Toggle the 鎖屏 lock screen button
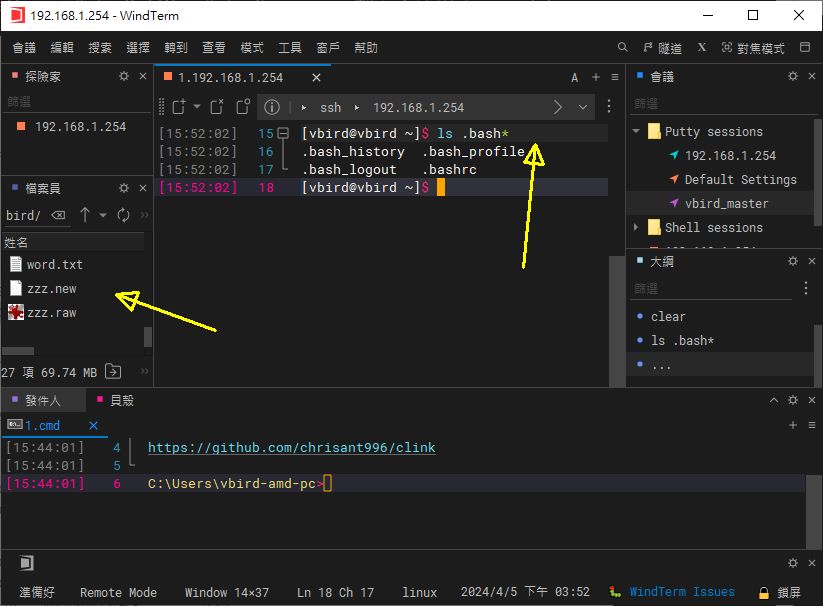The height and width of the screenshot is (606, 823). 780,592
